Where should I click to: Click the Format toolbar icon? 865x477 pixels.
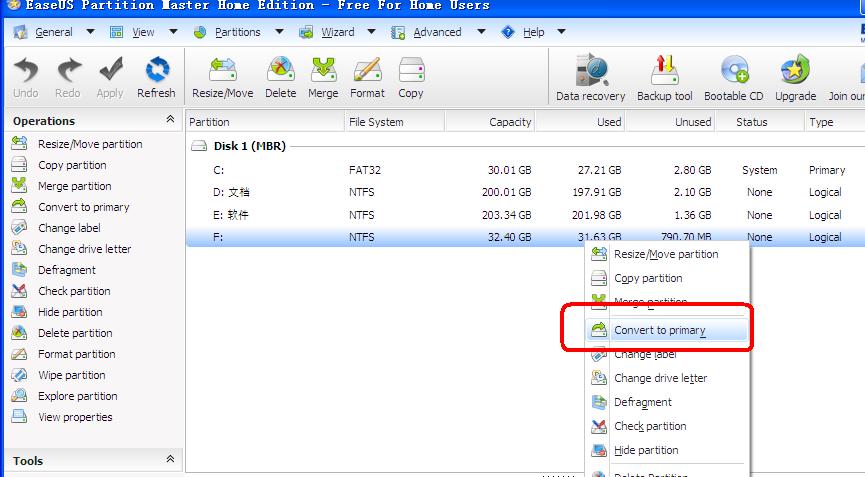click(367, 71)
